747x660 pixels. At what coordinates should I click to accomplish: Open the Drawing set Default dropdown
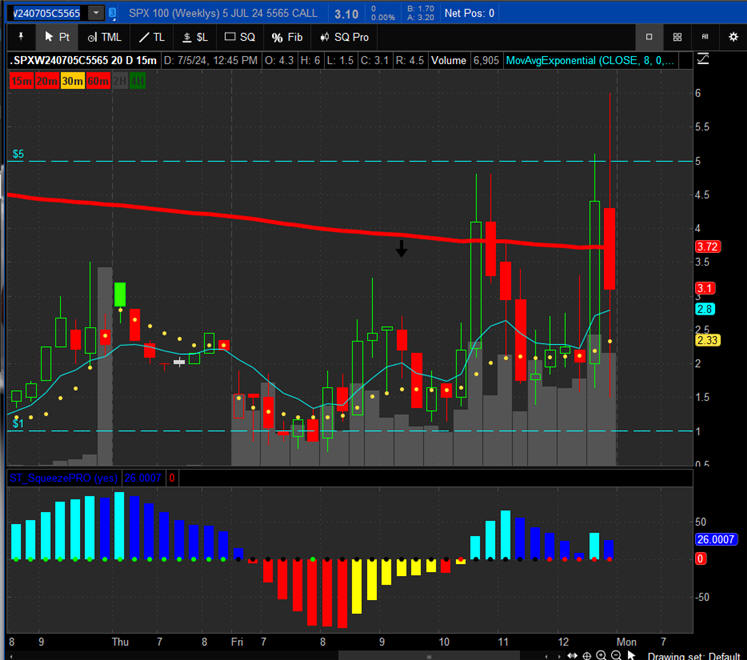(694, 655)
